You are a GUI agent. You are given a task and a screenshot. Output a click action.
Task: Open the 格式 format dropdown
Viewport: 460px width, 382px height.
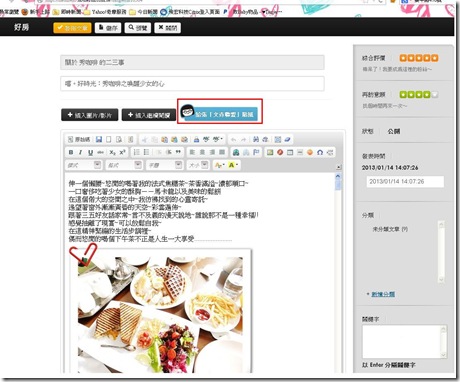pos(124,165)
